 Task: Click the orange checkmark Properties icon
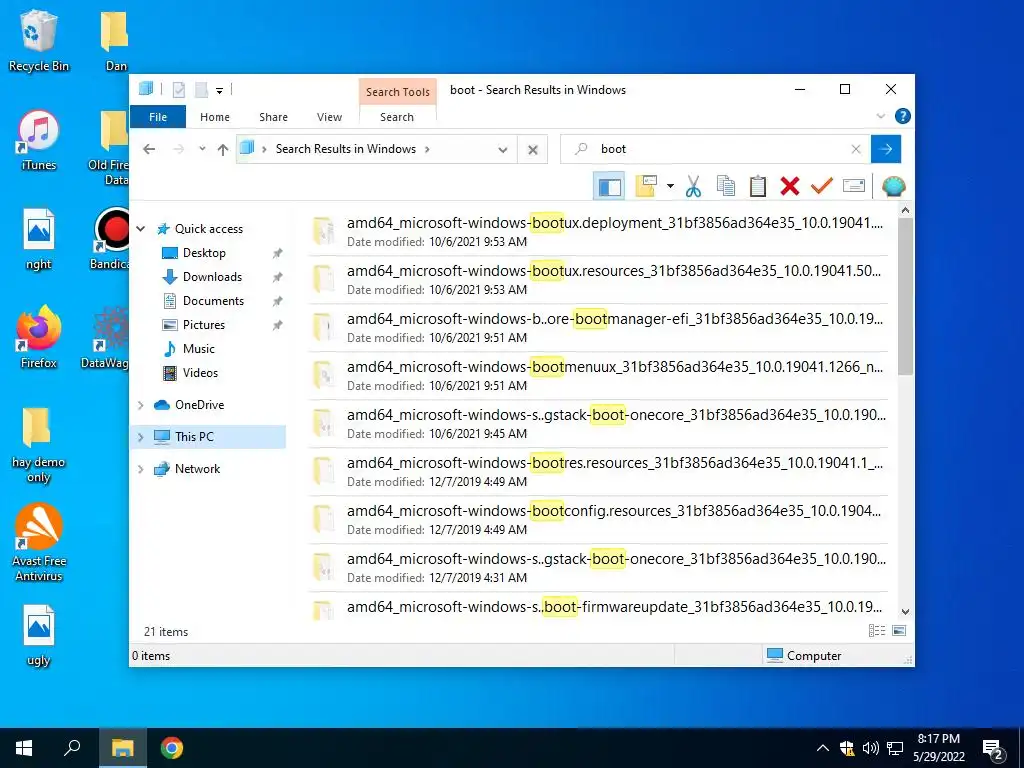click(822, 187)
